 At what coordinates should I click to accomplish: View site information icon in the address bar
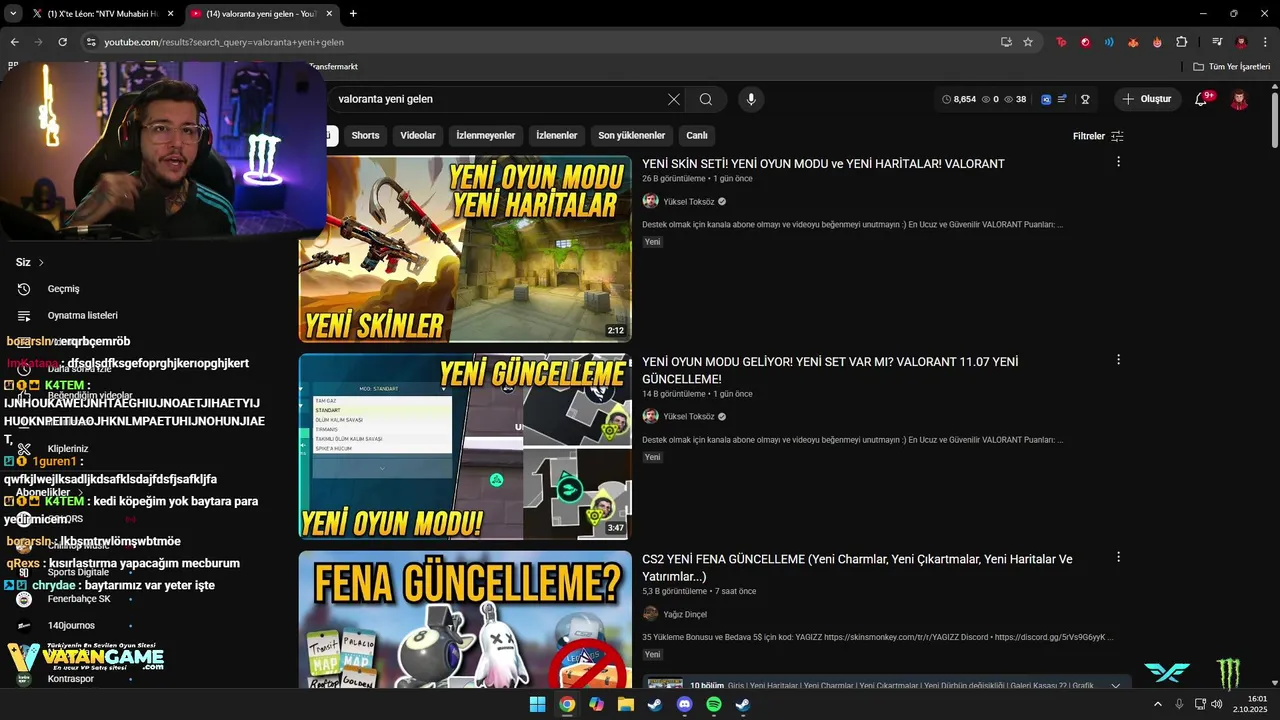click(x=91, y=42)
